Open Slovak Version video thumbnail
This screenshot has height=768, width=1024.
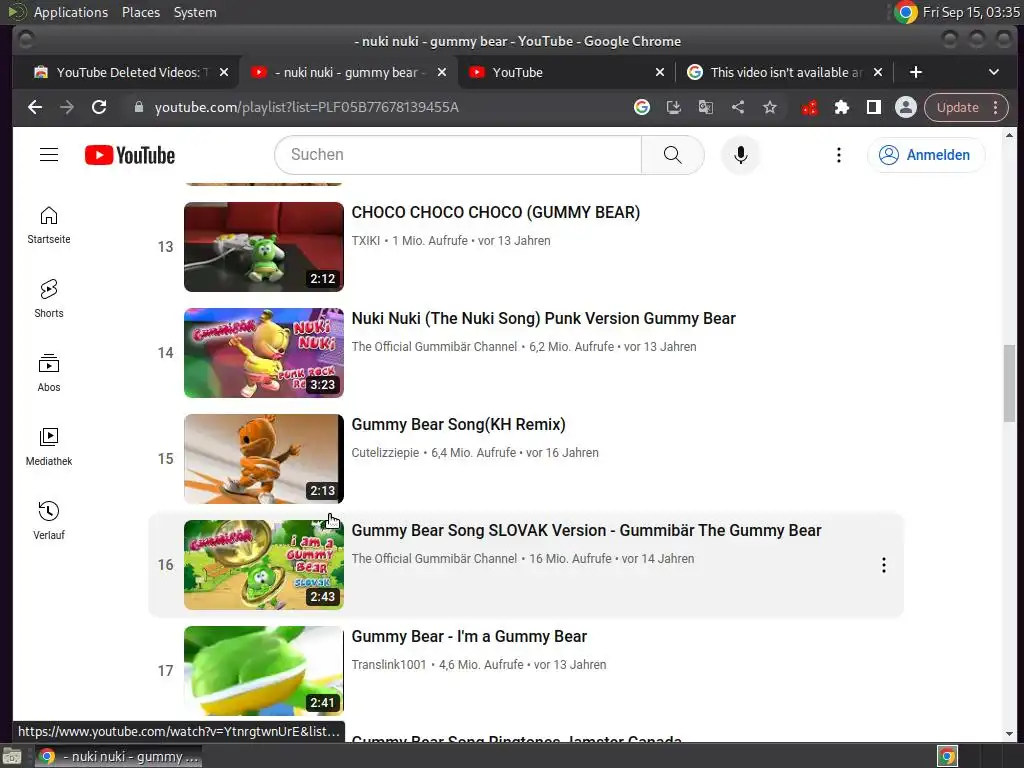tap(264, 565)
